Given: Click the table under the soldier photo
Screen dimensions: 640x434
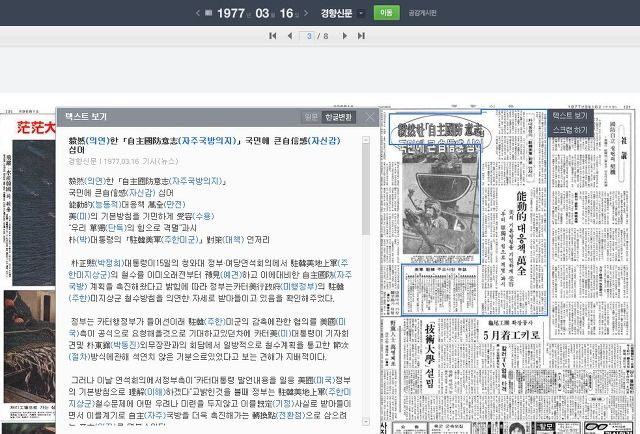Looking at the screenshot, I should click(440, 289).
